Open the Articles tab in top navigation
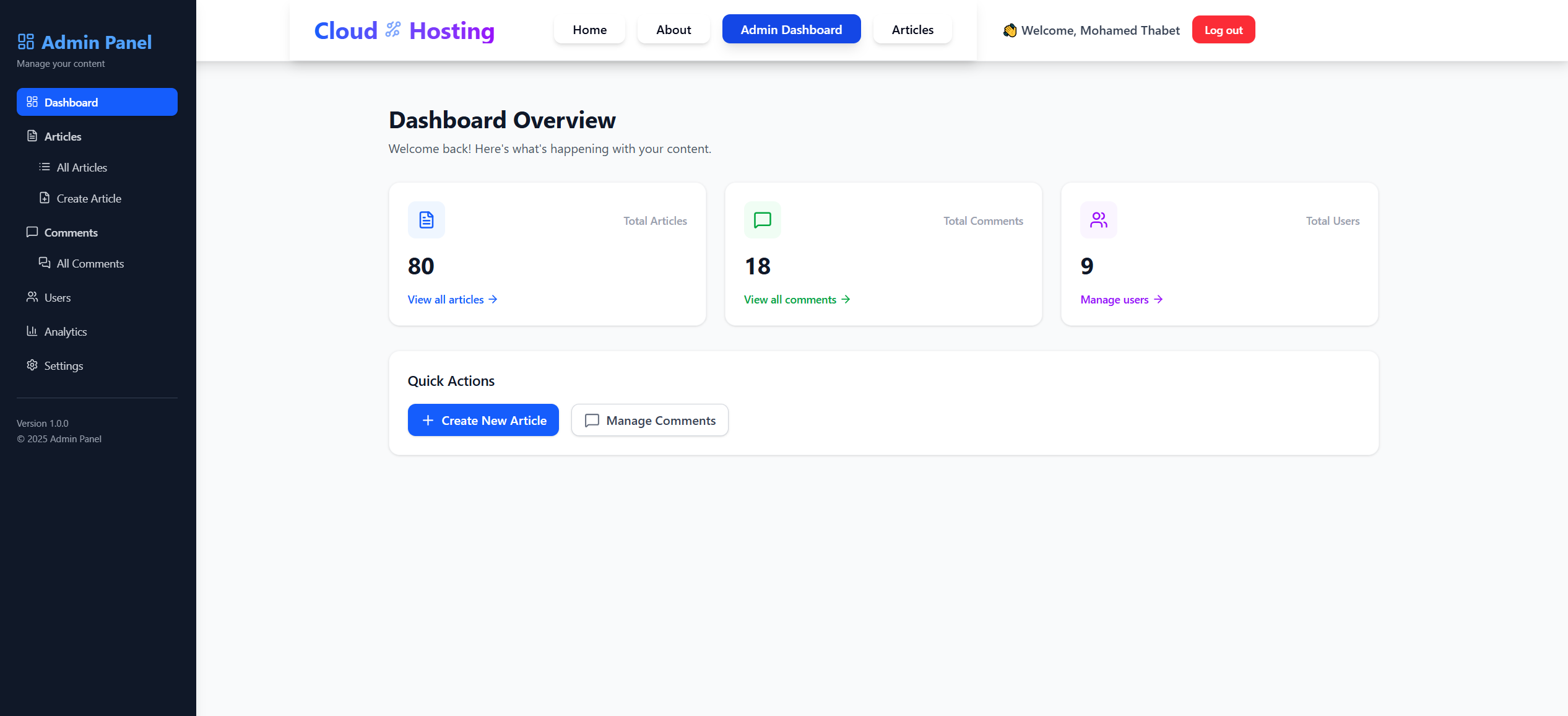1568x716 pixels. point(912,30)
